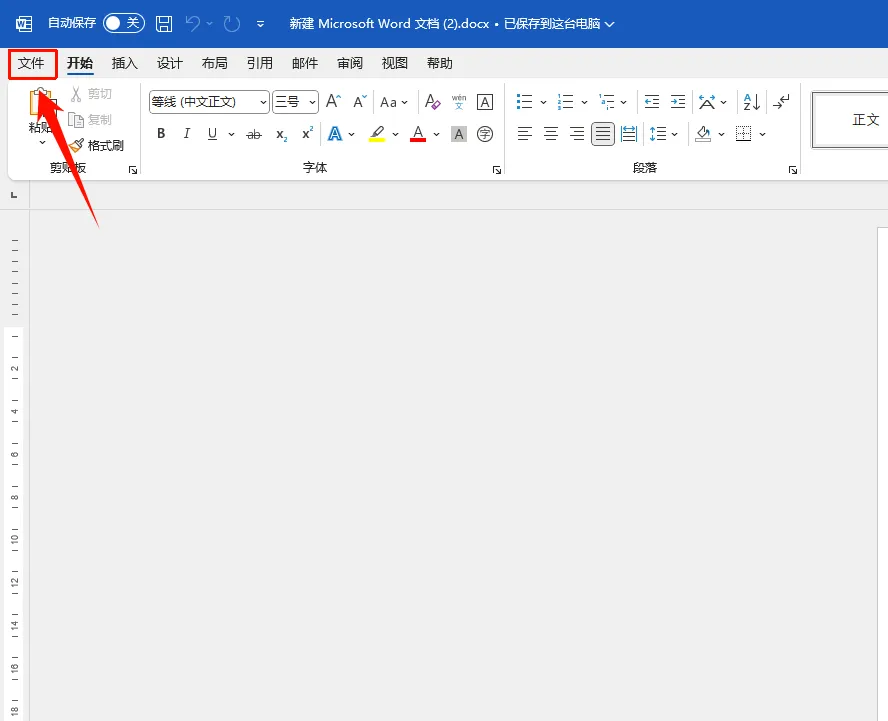Apply character border icon
888x721 pixels.
pos(485,102)
